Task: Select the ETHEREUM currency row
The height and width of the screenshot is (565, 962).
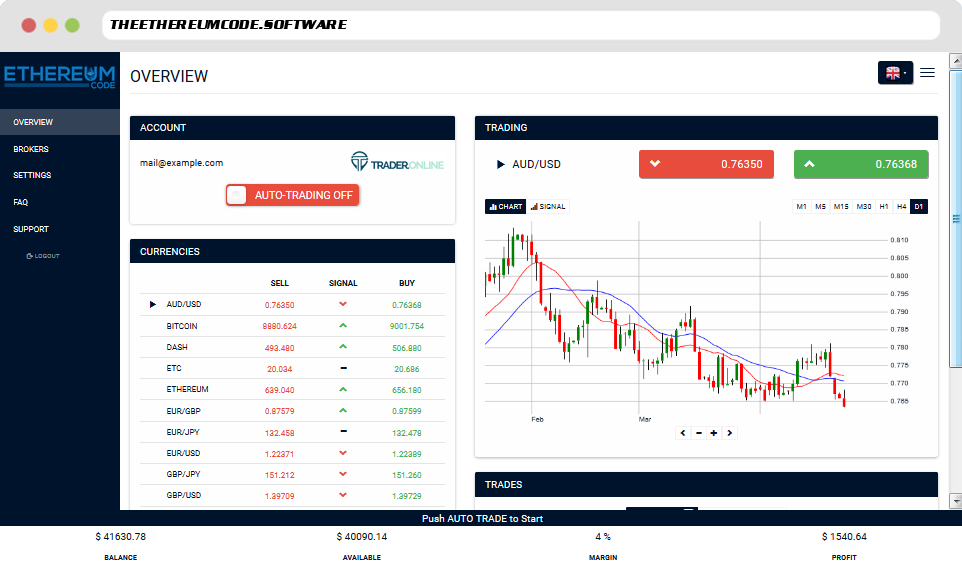Action: pyautogui.click(x=292, y=390)
